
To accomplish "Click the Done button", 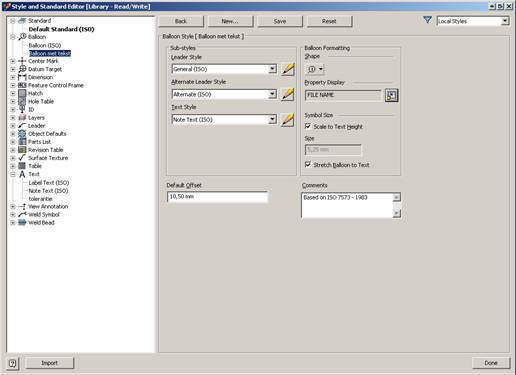I will tap(491, 363).
